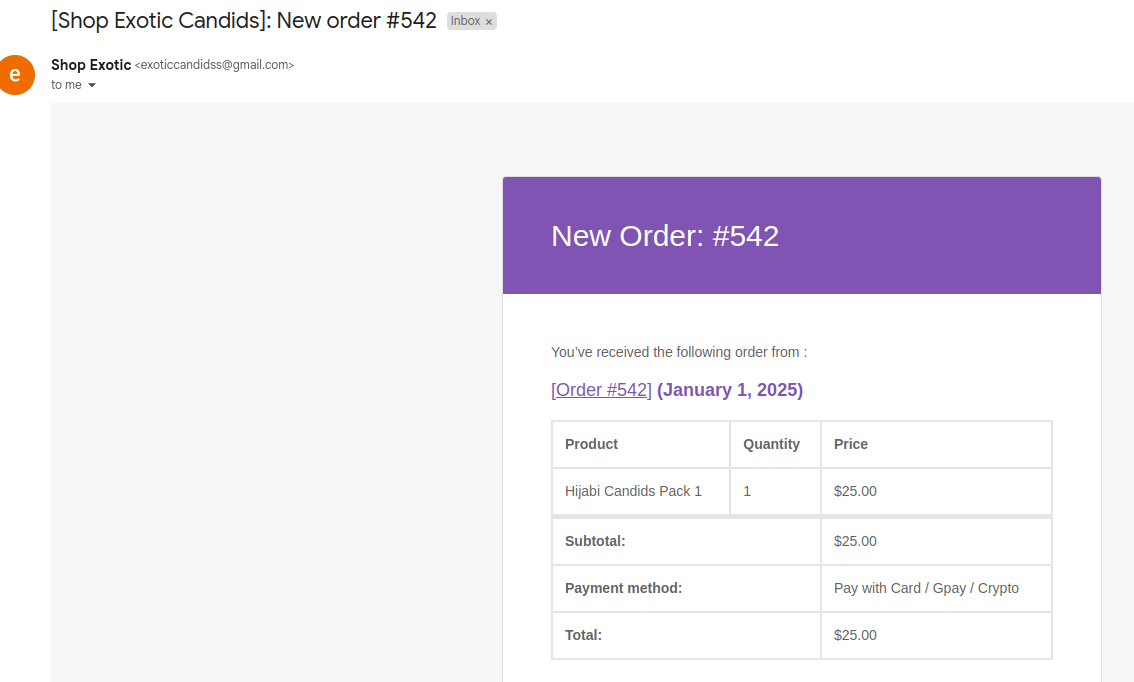Click the email subject line text
The image size is (1134, 682).
(x=243, y=19)
